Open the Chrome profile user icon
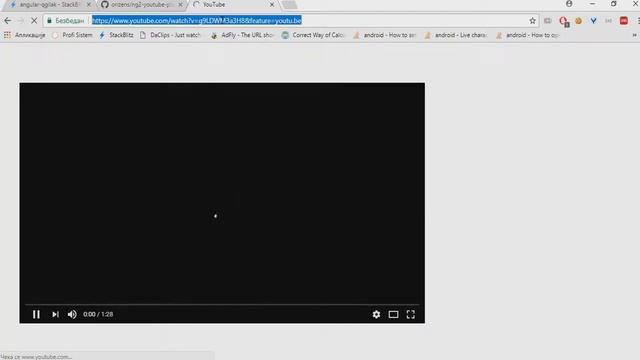The width and height of the screenshot is (640, 360). [569, 4]
